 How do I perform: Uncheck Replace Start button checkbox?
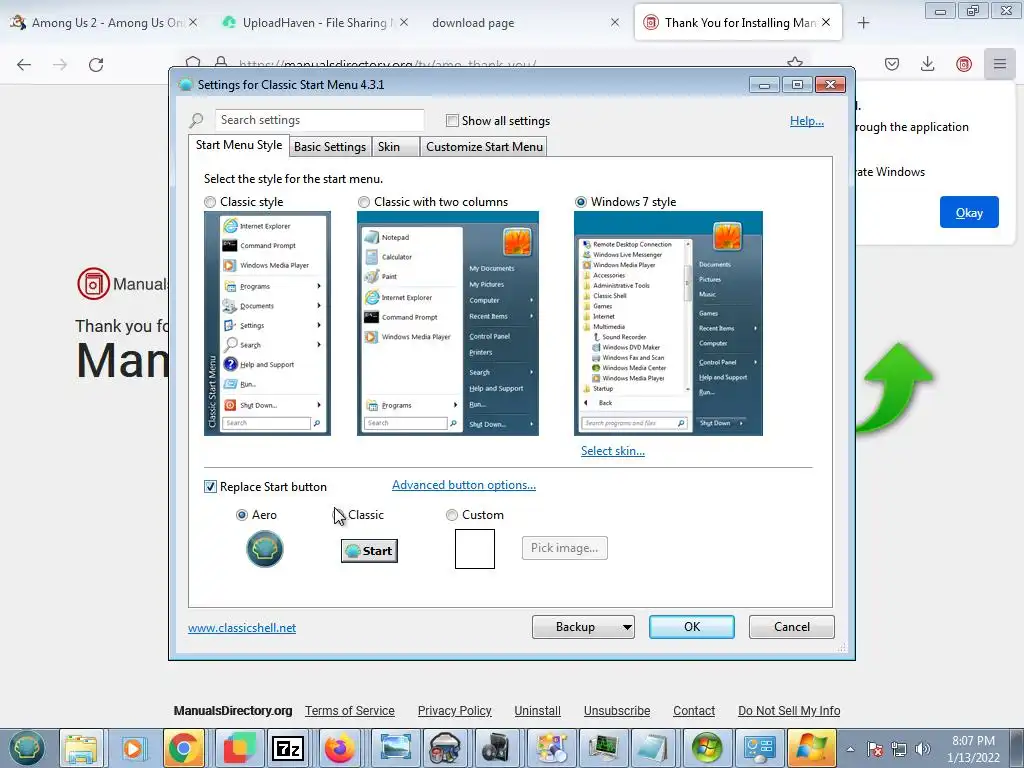(x=210, y=487)
